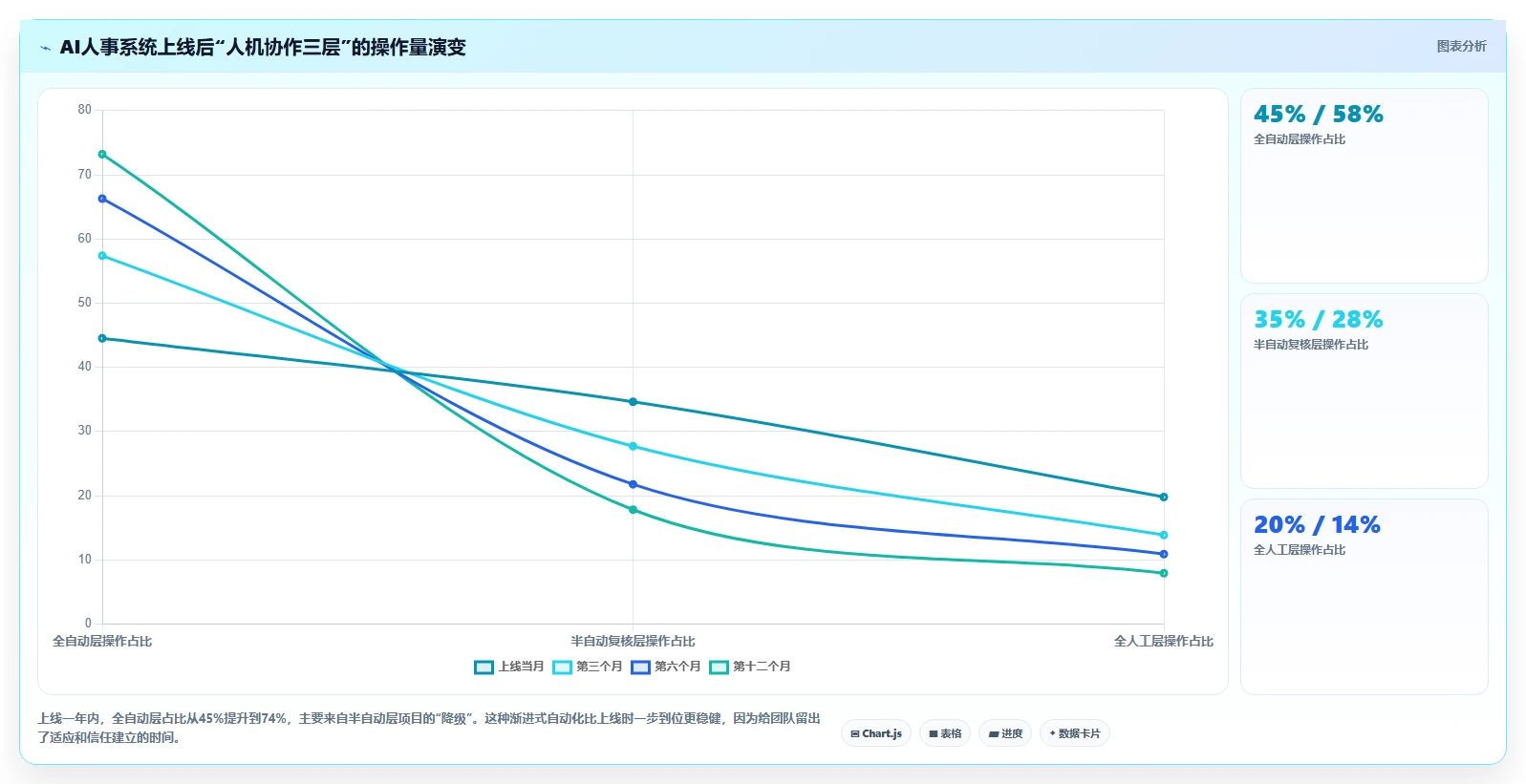Image resolution: width=1526 pixels, height=784 pixels.
Task: Toggle the 第三个月 legend series
Action: coord(588,667)
